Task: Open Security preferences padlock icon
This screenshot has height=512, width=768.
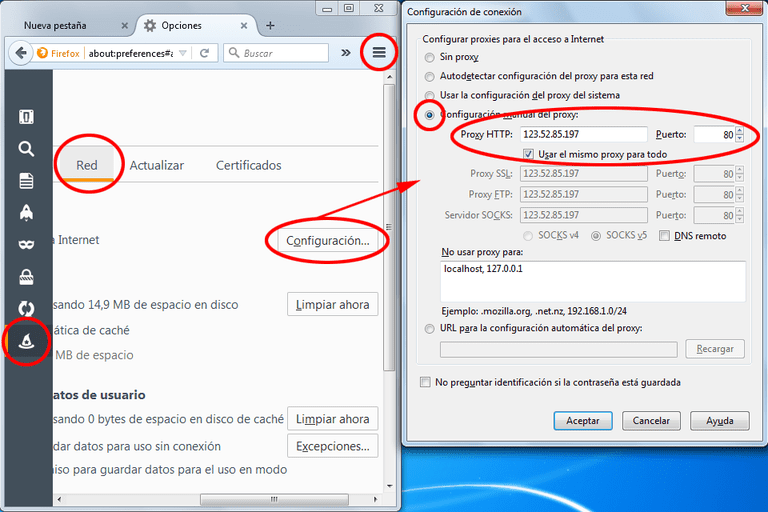Action: [26, 277]
